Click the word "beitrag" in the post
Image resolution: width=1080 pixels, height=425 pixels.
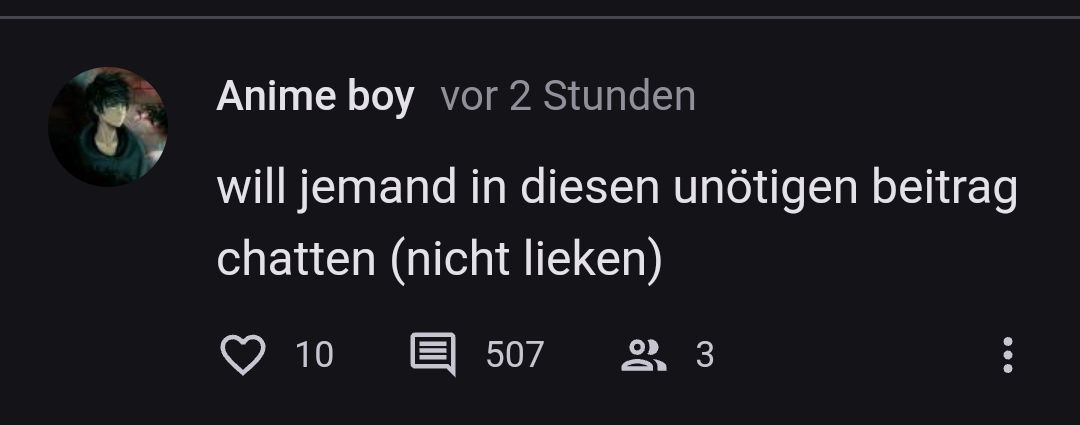[945, 188]
